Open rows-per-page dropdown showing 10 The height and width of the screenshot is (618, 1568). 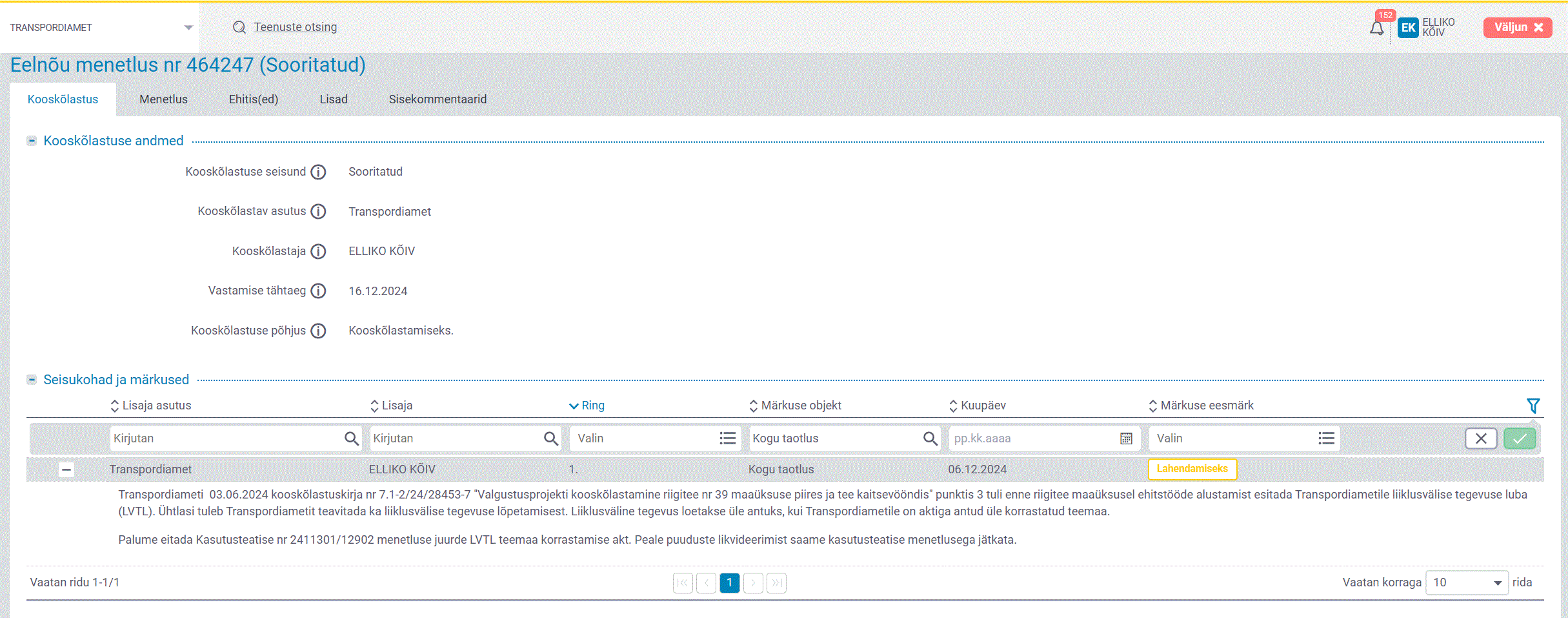click(x=1467, y=583)
